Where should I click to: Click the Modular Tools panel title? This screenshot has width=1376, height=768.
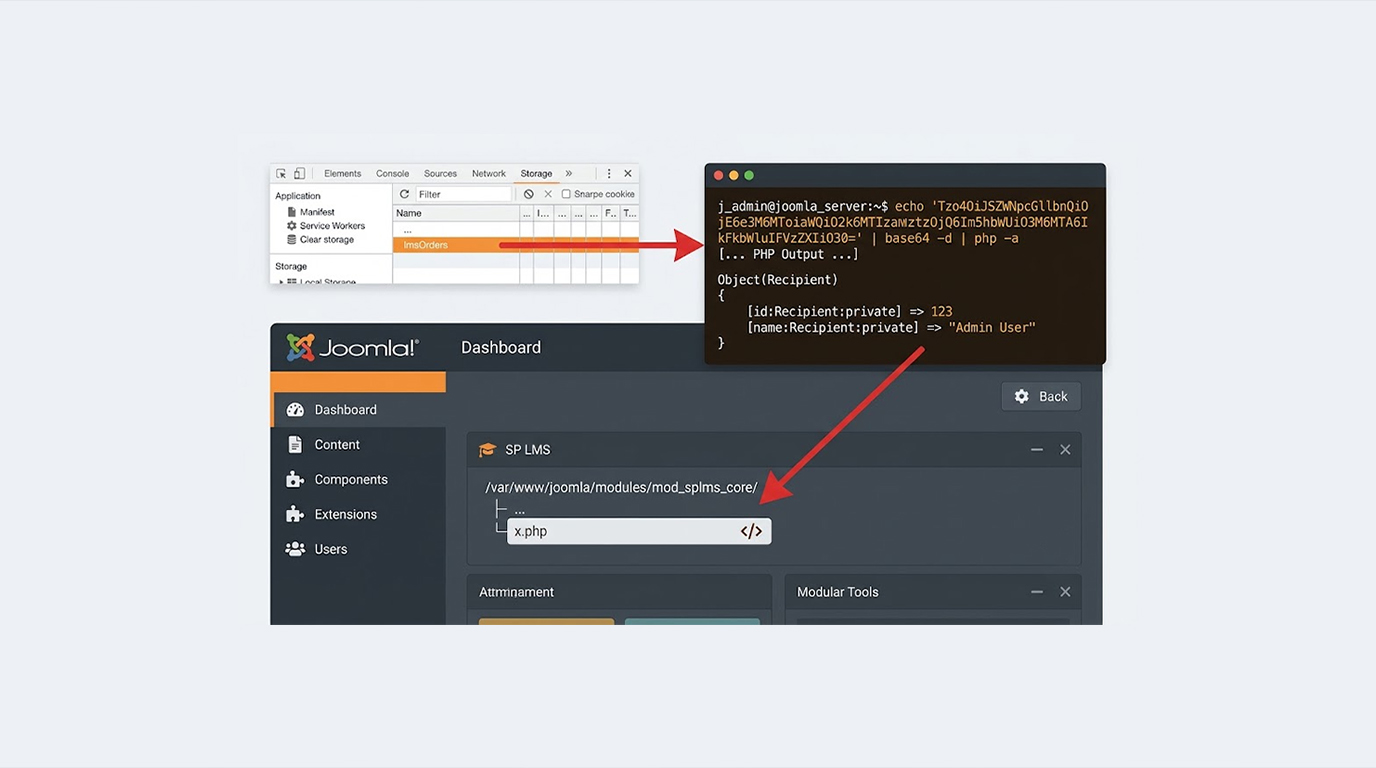(x=837, y=592)
